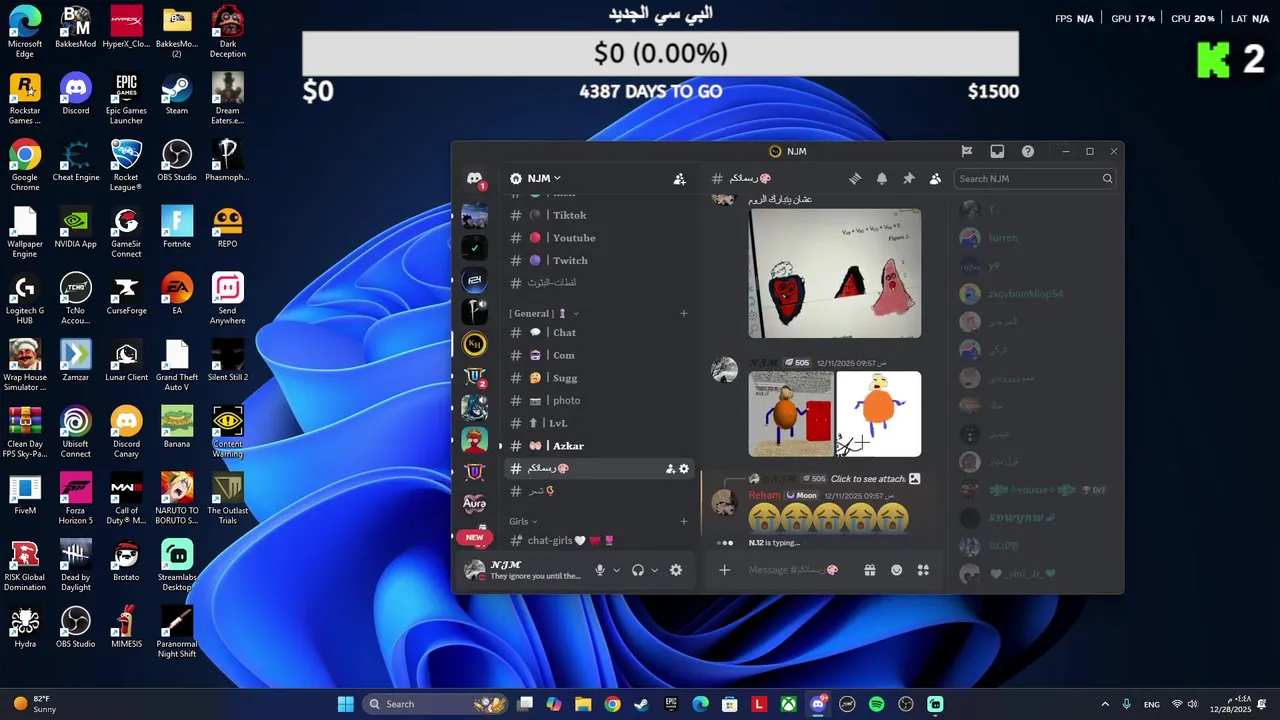Select the Youtube channel
Screen dimensions: 1280x720
[598, 238]
